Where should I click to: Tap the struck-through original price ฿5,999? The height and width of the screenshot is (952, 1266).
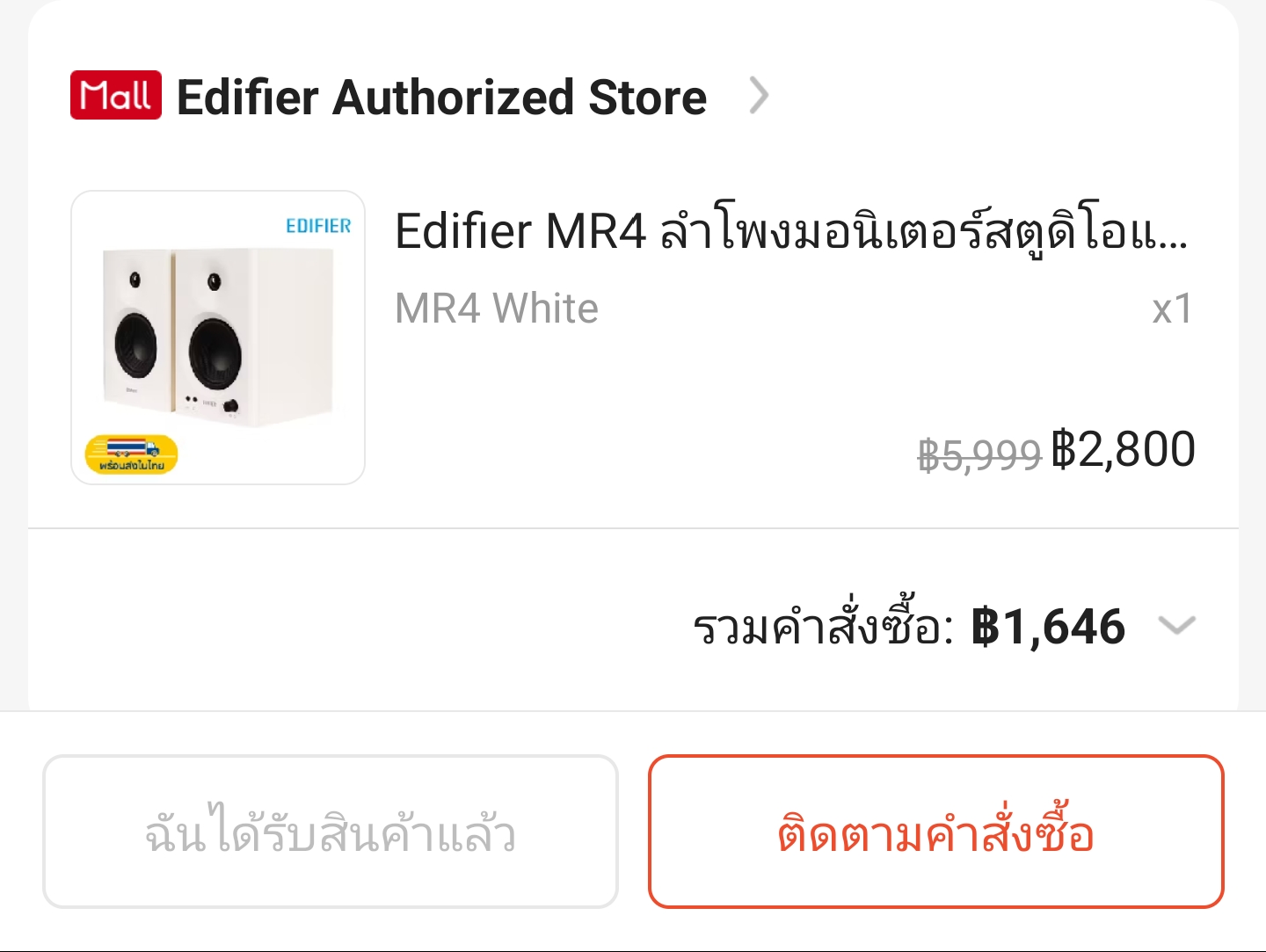(979, 454)
